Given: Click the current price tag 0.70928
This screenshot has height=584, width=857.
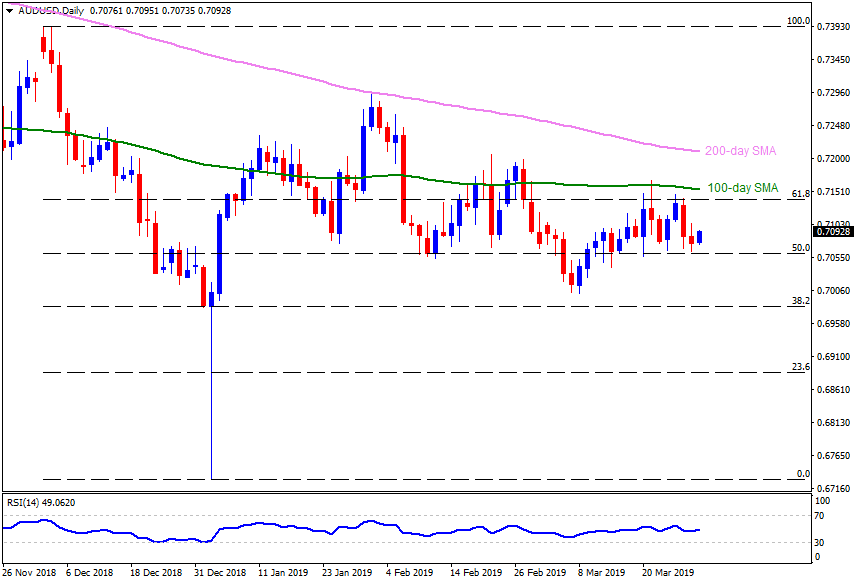Looking at the screenshot, I should point(833,232).
